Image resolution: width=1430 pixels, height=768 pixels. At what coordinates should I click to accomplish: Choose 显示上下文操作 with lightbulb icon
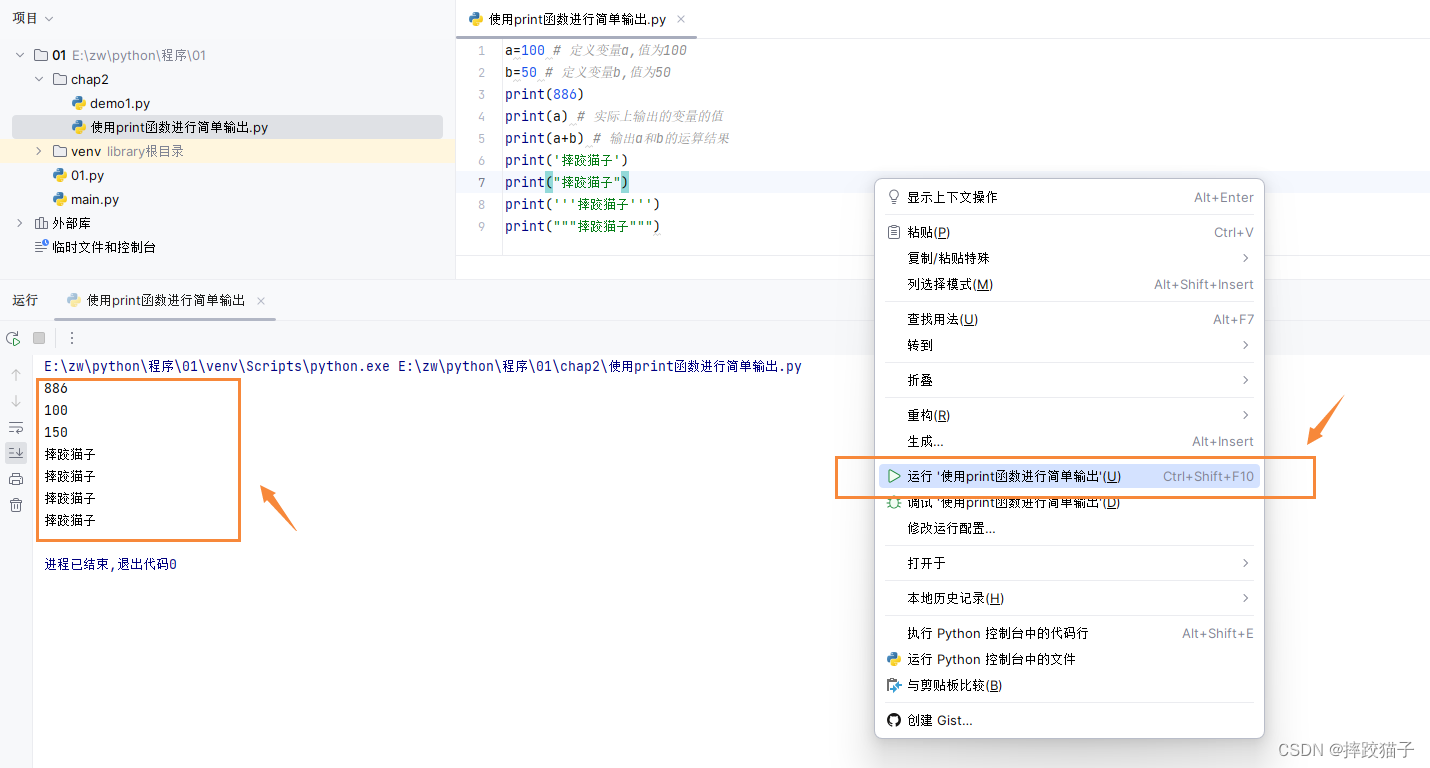point(1069,197)
